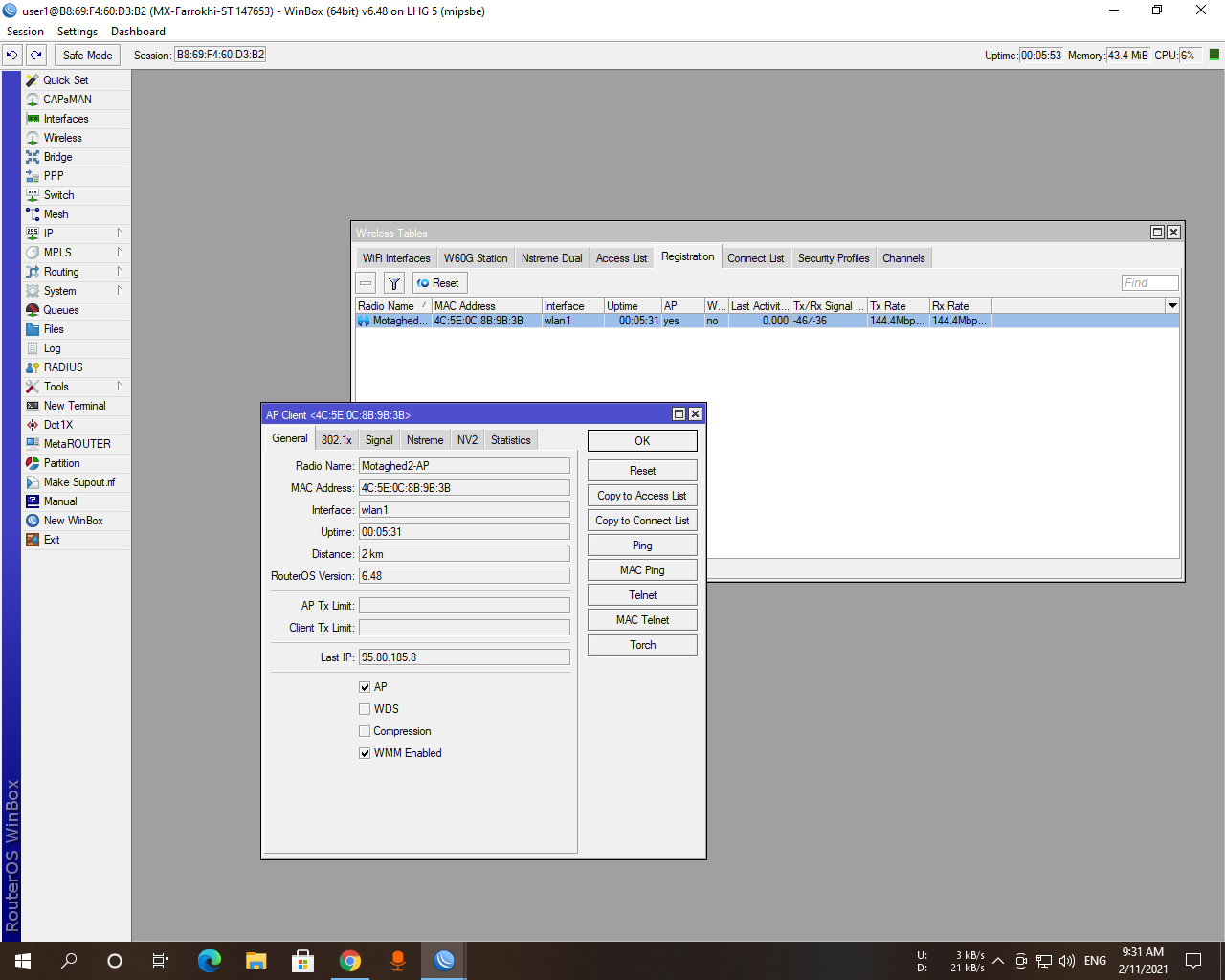Expand the System sidebar submenu
The width and height of the screenshot is (1225, 980).
(x=59, y=291)
